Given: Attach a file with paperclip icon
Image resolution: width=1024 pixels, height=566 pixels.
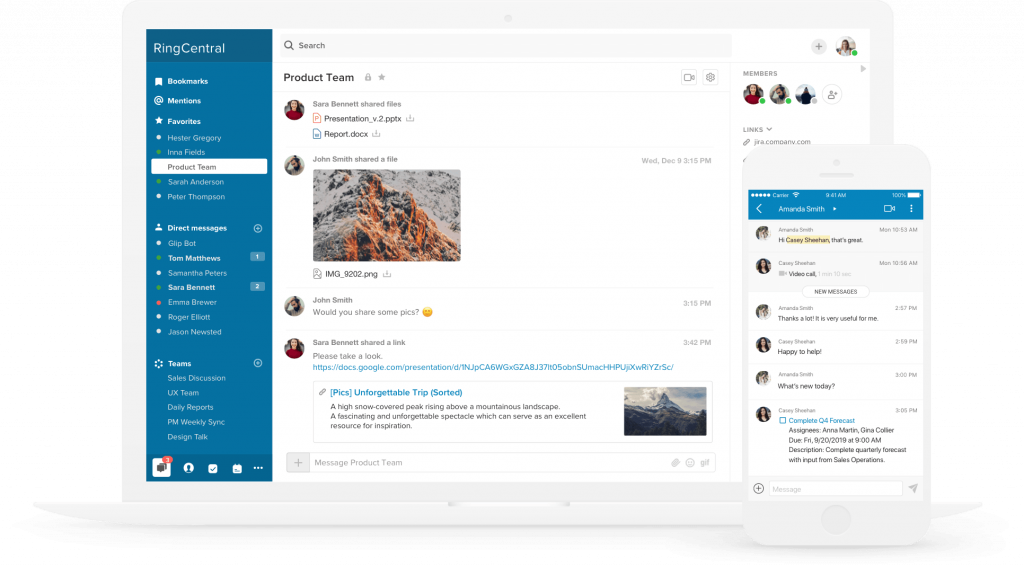Looking at the screenshot, I should click(x=675, y=463).
